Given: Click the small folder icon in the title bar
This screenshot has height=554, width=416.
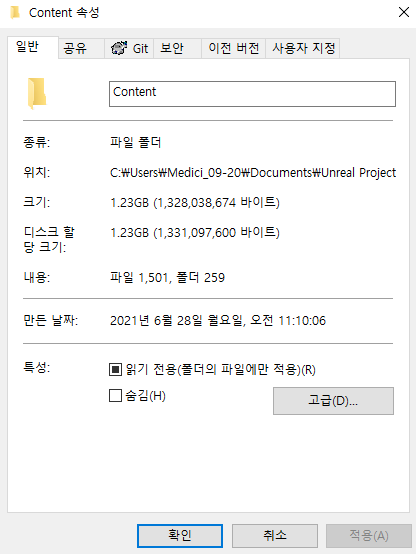Looking at the screenshot, I should [15, 13].
